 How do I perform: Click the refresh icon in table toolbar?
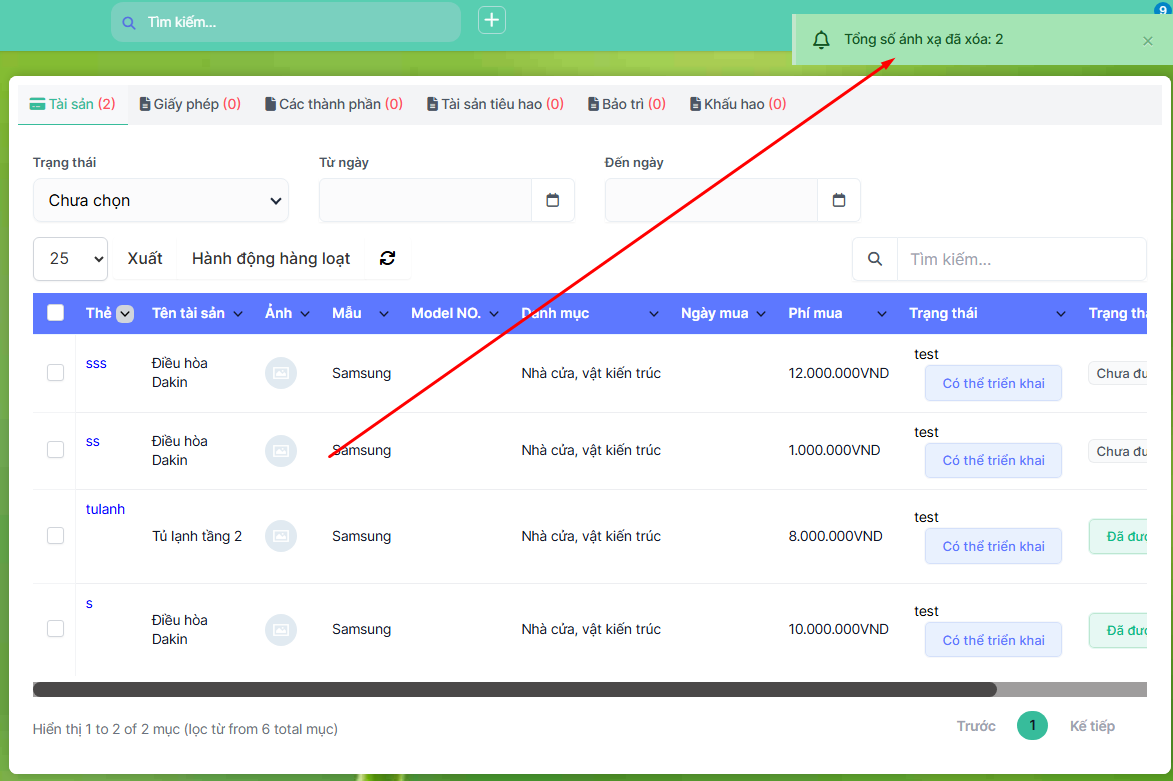click(388, 258)
